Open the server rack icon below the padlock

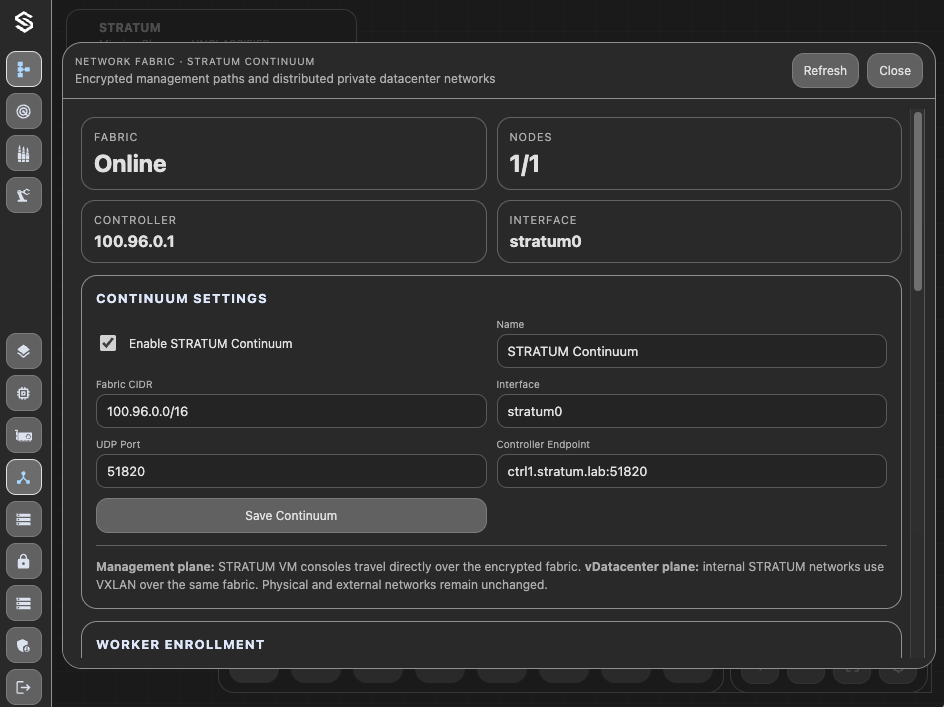pos(23,603)
